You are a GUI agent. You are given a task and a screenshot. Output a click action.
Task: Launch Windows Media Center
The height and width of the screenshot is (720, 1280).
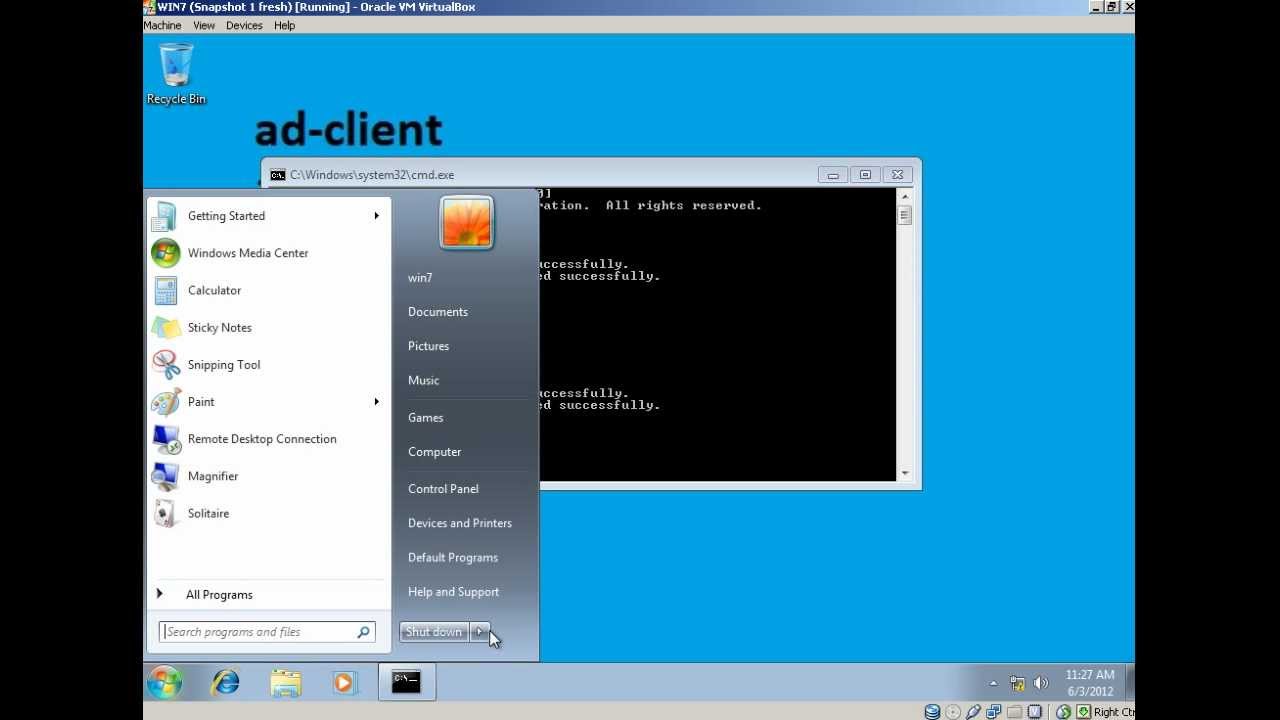tap(267, 253)
